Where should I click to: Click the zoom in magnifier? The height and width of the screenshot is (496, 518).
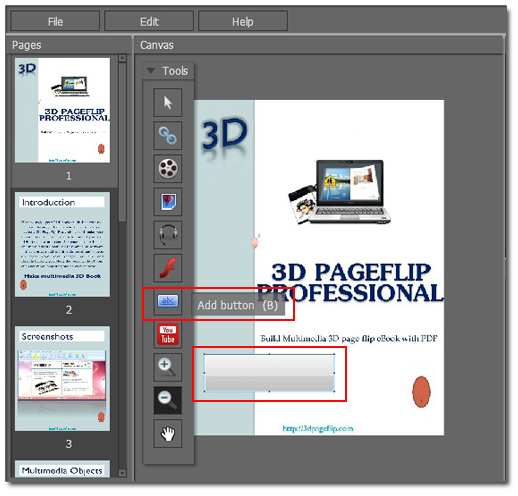click(168, 367)
